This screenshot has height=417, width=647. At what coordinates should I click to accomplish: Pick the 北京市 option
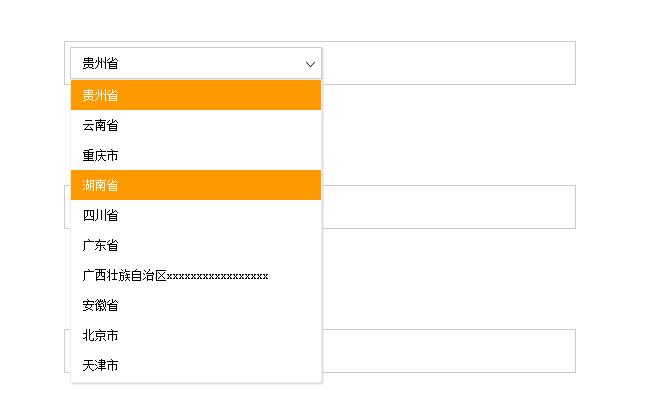pos(196,335)
